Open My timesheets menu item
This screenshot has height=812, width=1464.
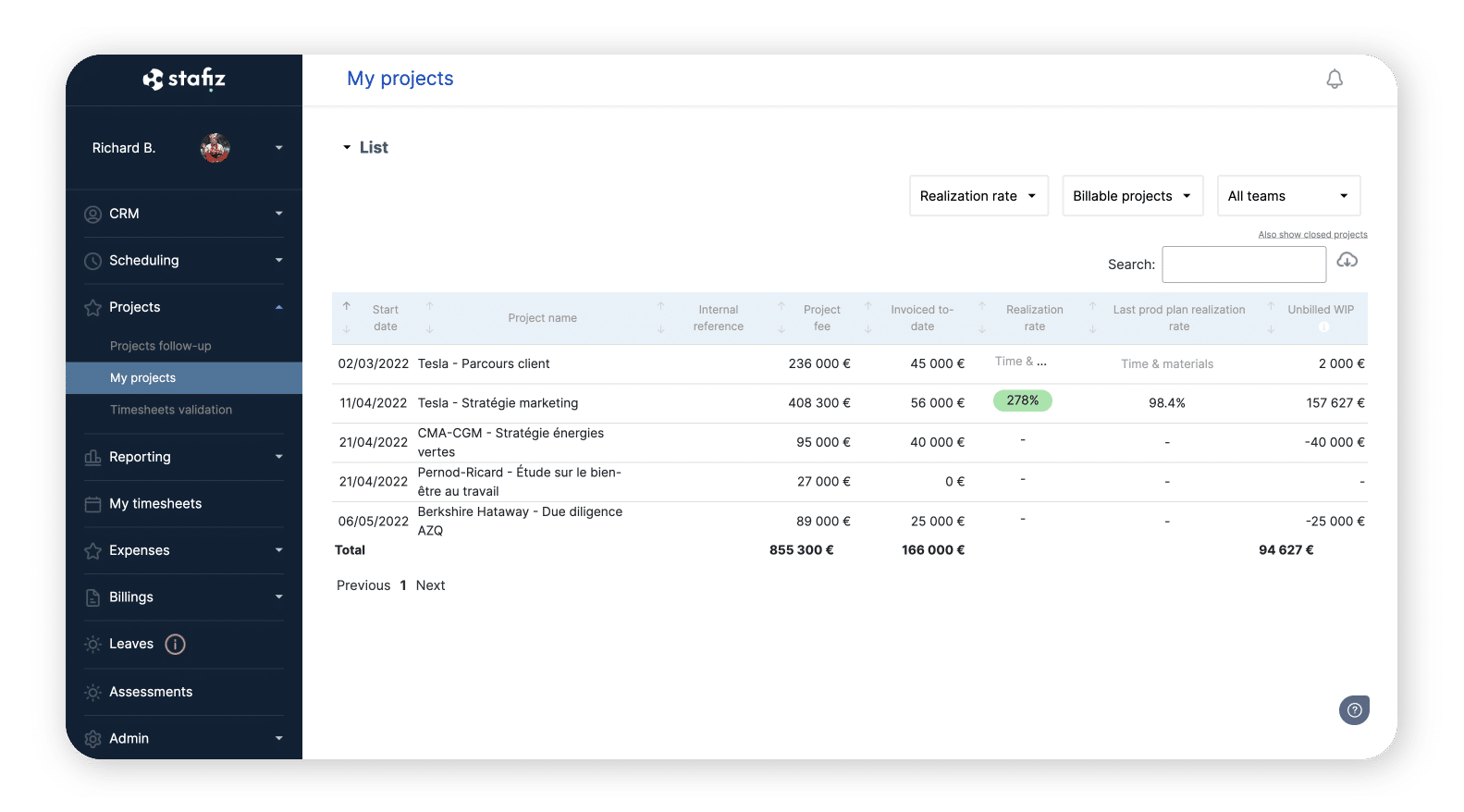coord(155,504)
